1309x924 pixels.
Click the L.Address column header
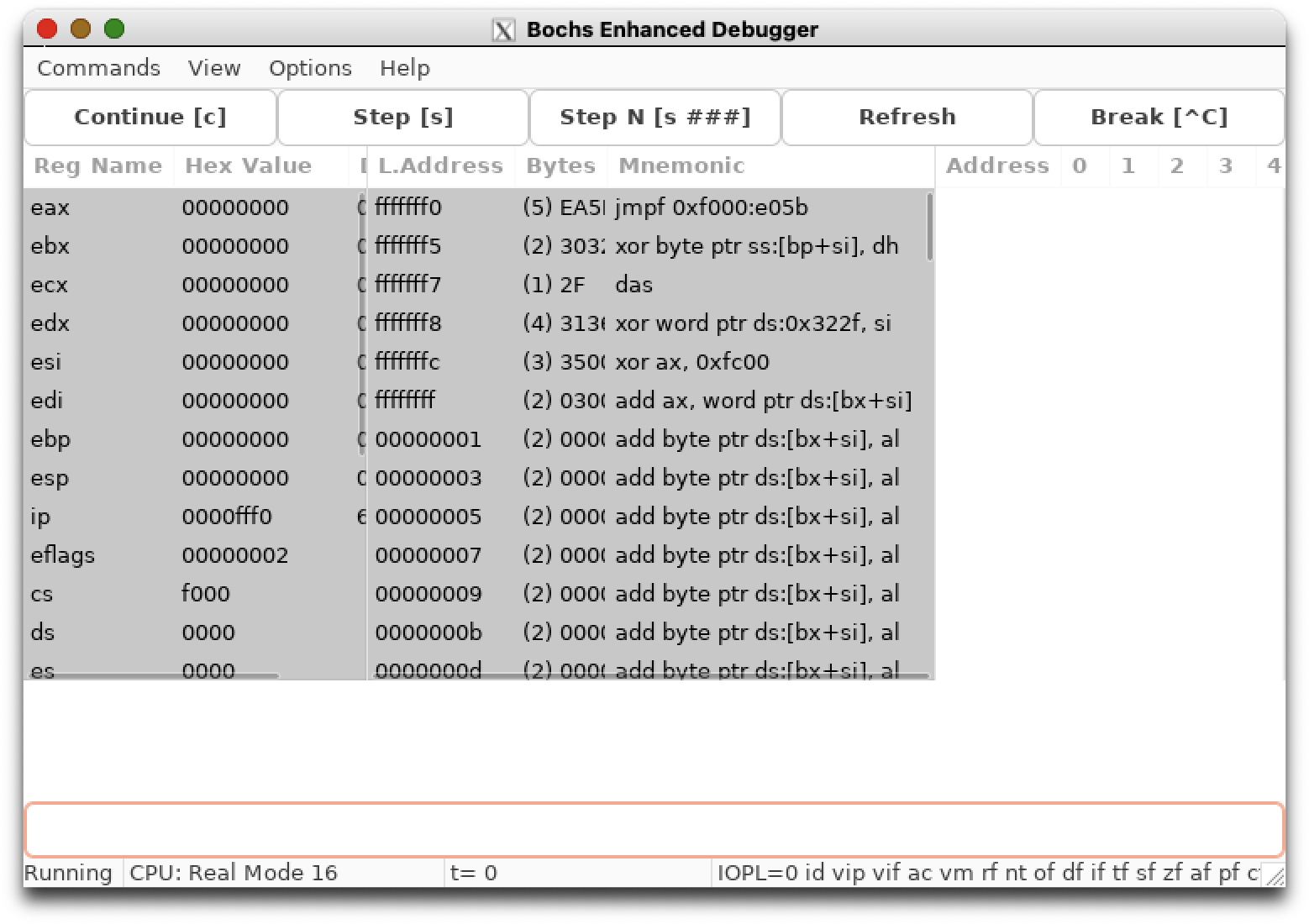(x=440, y=165)
